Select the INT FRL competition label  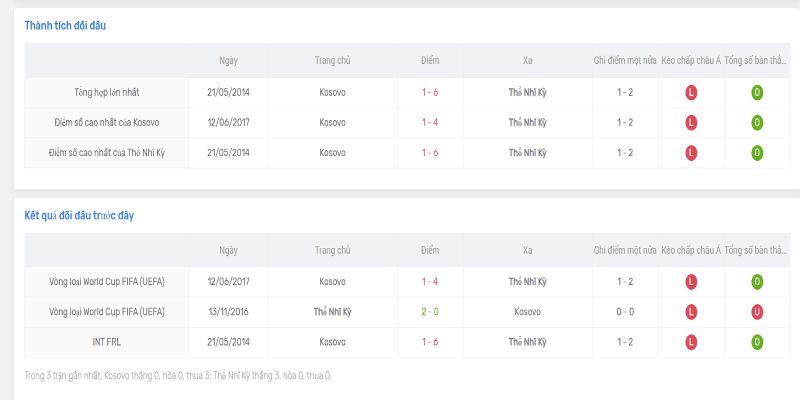point(107,342)
